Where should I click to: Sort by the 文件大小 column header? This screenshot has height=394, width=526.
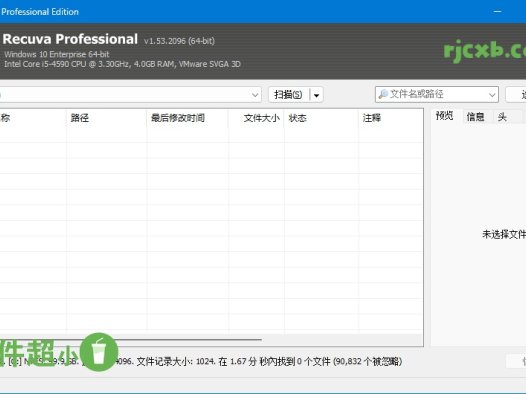[256, 118]
